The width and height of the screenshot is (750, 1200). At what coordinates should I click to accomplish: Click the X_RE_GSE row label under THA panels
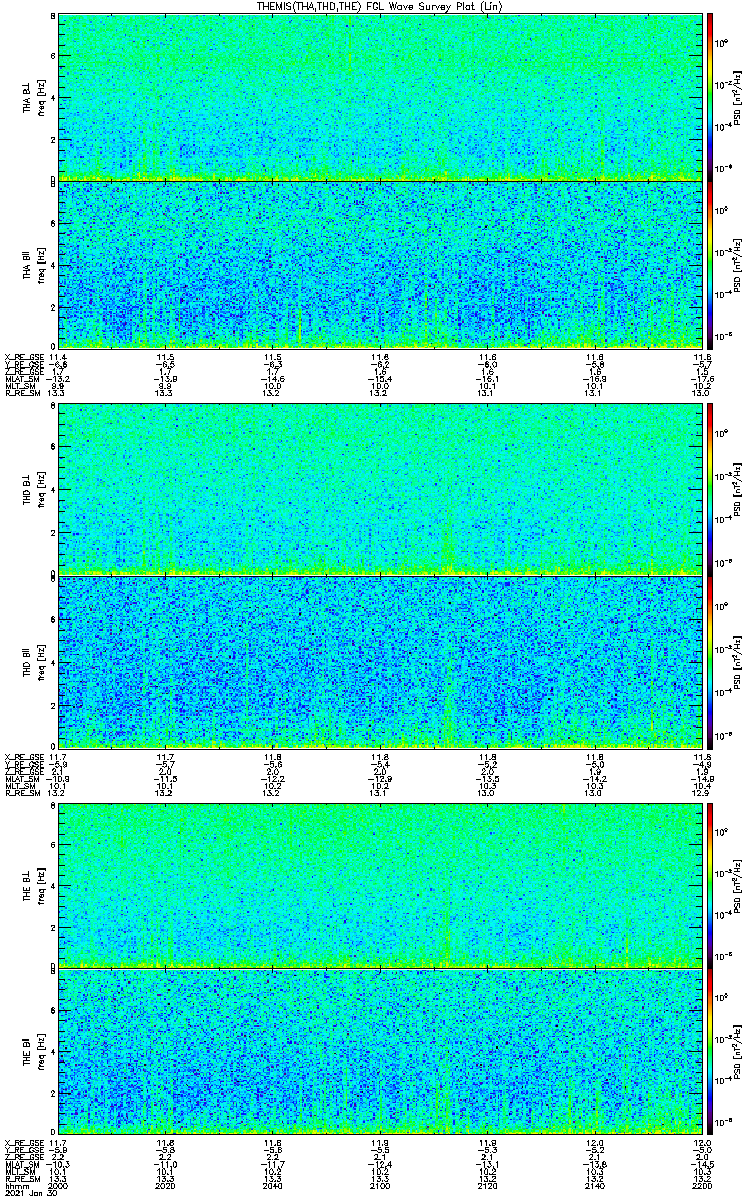point(24,356)
